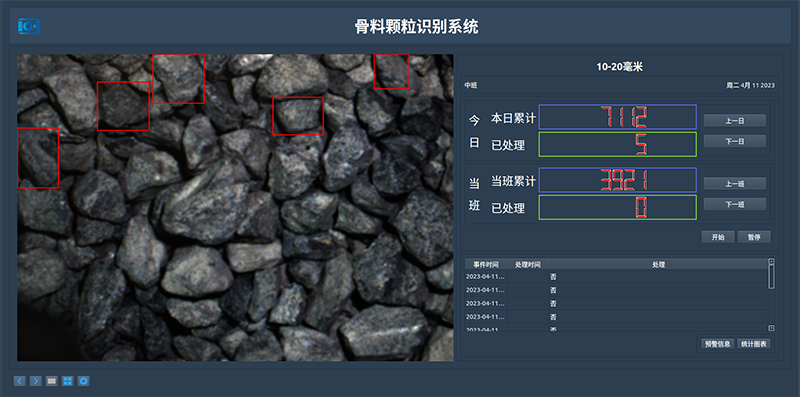Viewport: 800px width, 397px height.
Task: Go to next day with 下一日
Action: 735,141
